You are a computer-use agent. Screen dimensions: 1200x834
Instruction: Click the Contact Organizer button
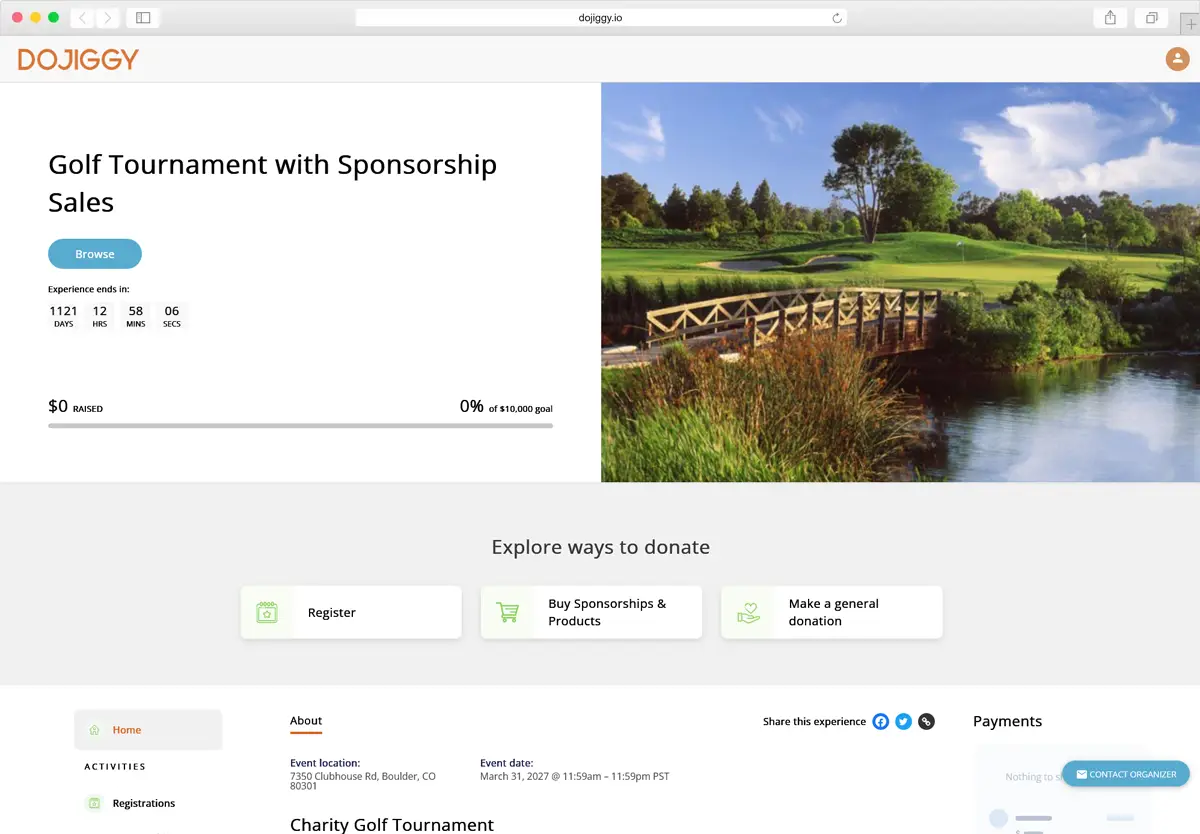pos(1126,773)
